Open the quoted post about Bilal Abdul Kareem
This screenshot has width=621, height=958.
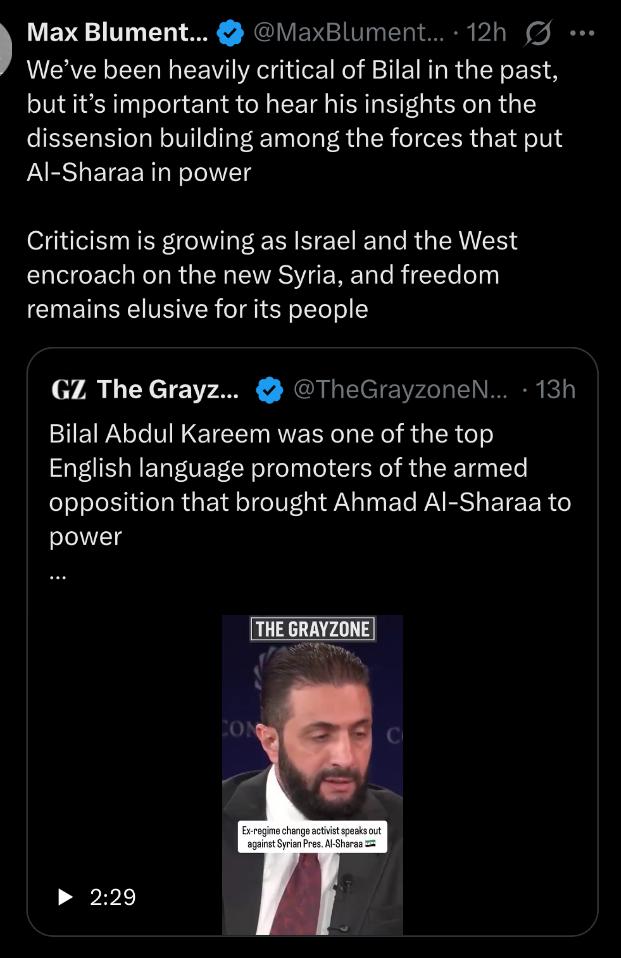click(310, 485)
